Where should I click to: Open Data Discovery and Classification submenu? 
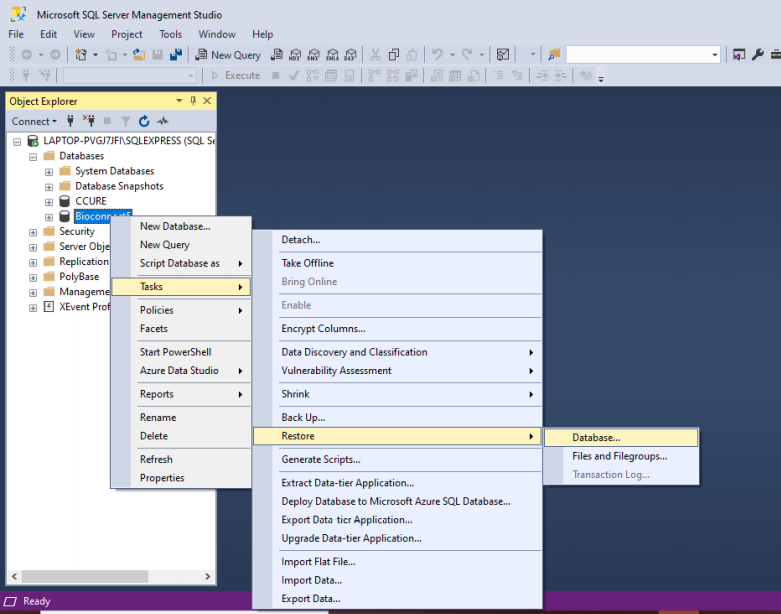[x=397, y=352]
